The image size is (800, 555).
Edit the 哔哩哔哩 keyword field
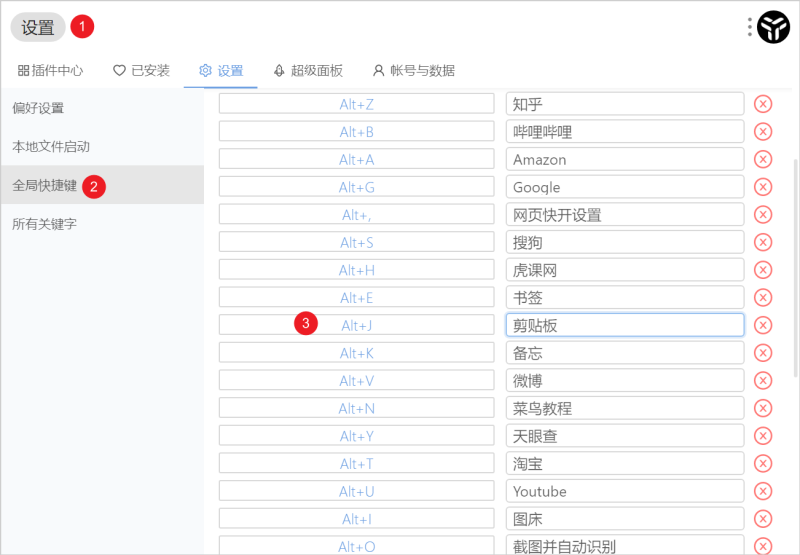[625, 132]
